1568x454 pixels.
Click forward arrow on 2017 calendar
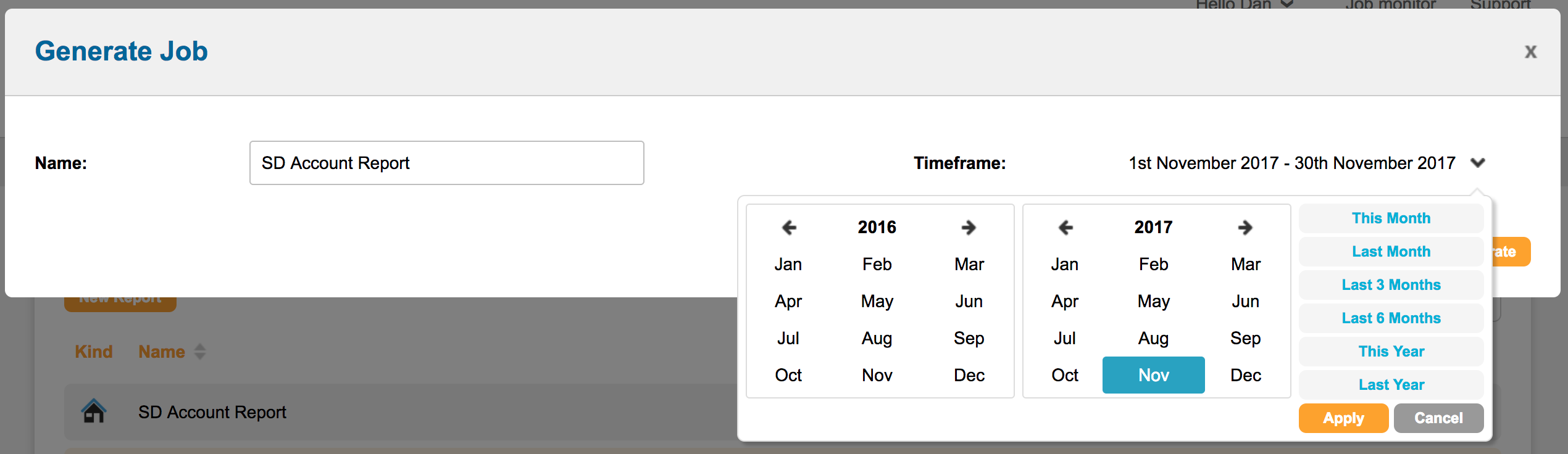(1245, 228)
